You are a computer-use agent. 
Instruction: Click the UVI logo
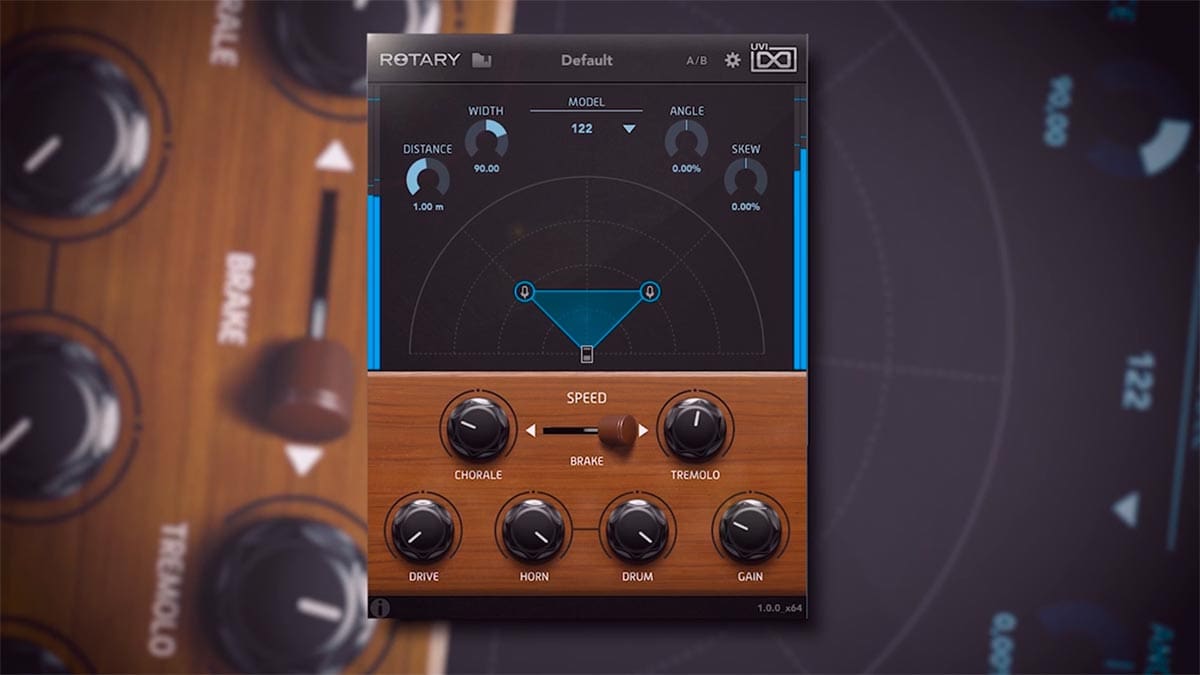coord(774,60)
